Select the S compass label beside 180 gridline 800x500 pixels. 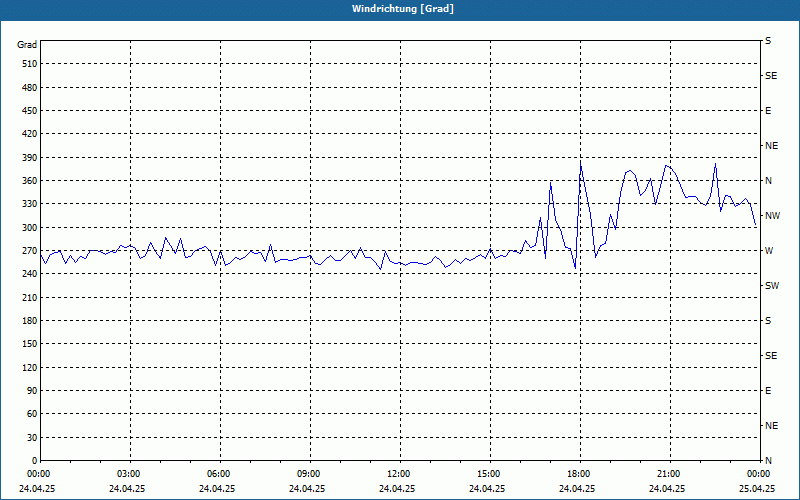coord(768,321)
